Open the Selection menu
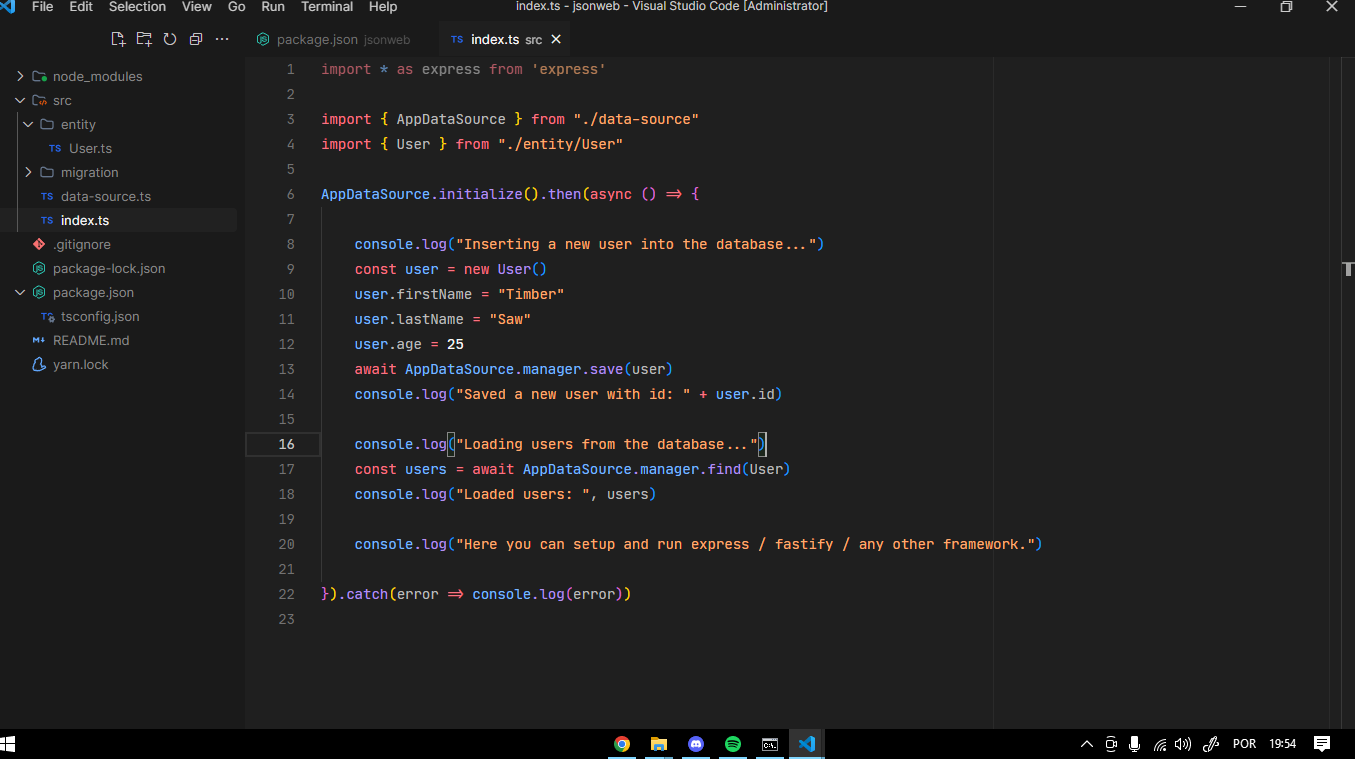The width and height of the screenshot is (1355, 759). click(137, 7)
